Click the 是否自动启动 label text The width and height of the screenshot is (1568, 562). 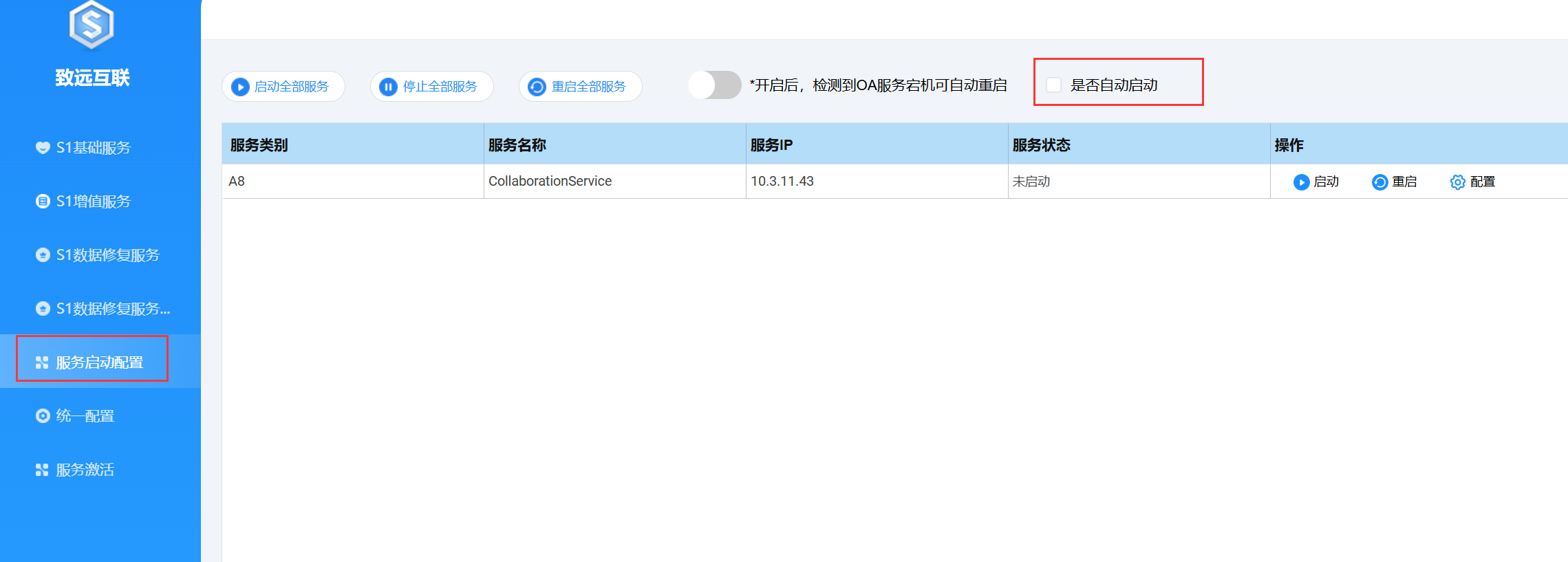(x=1114, y=85)
